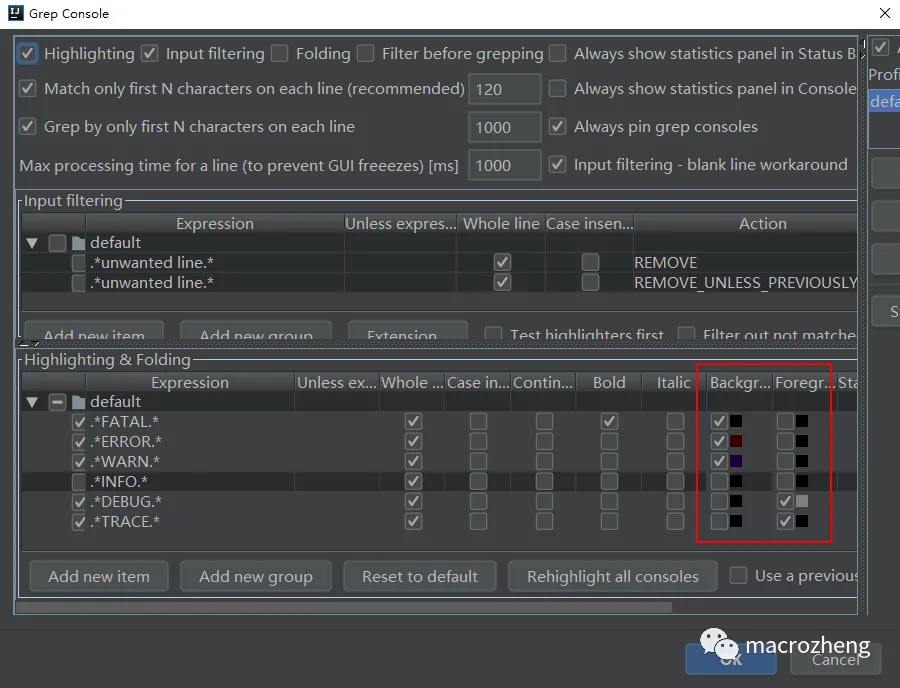Screen dimensions: 900x688
Task: Click the DEBUG gray foreground swatch
Action: (802, 502)
